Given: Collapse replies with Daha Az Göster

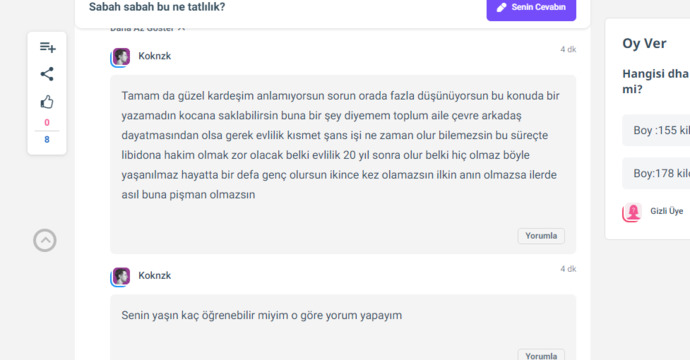Looking at the screenshot, I should (x=147, y=29).
